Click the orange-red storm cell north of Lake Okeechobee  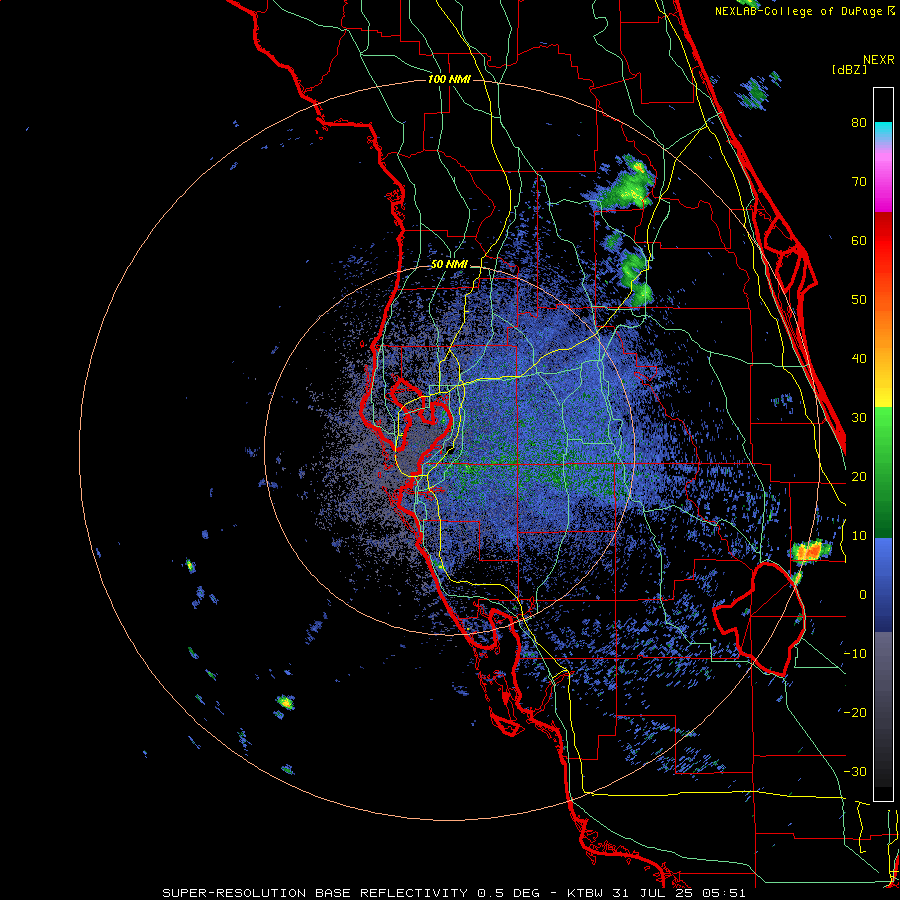[810, 550]
